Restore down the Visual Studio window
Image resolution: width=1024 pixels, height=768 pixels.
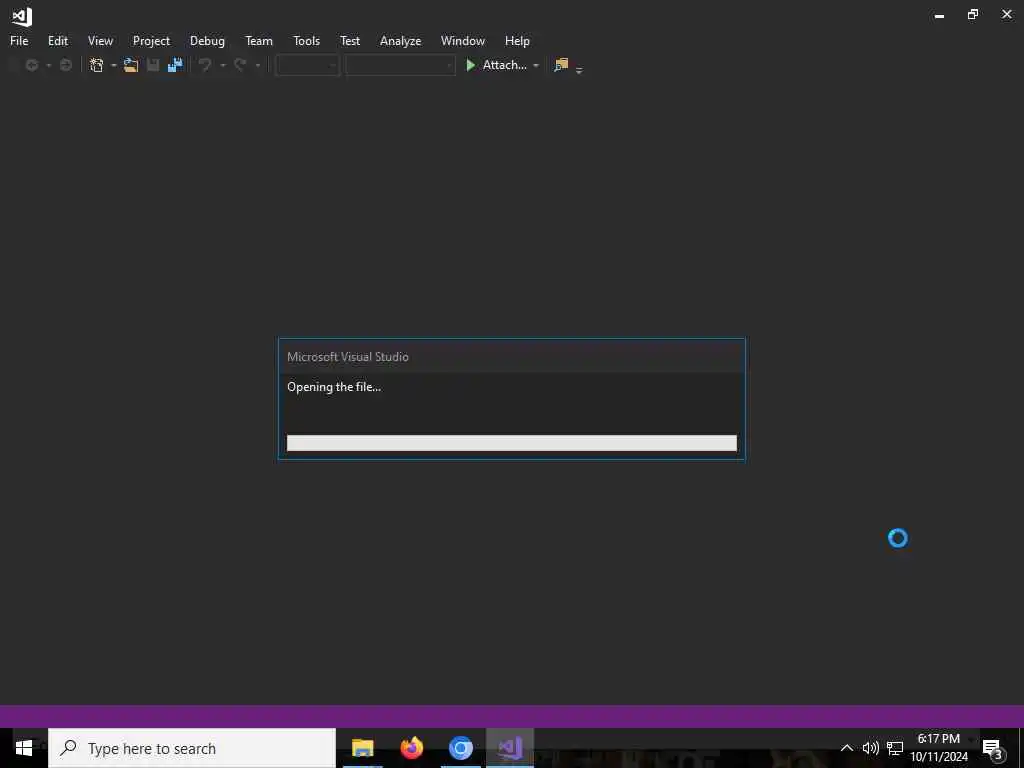(x=973, y=14)
